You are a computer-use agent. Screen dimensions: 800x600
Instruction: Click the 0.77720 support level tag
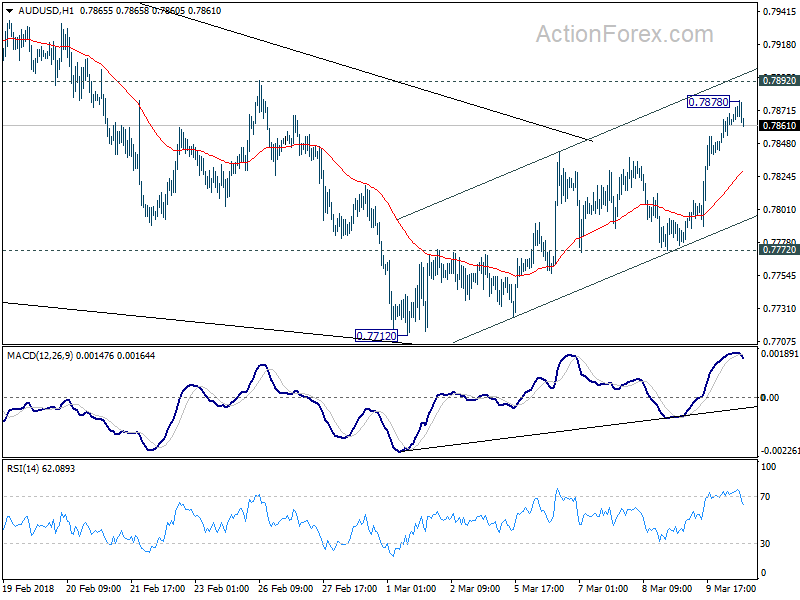(778, 249)
